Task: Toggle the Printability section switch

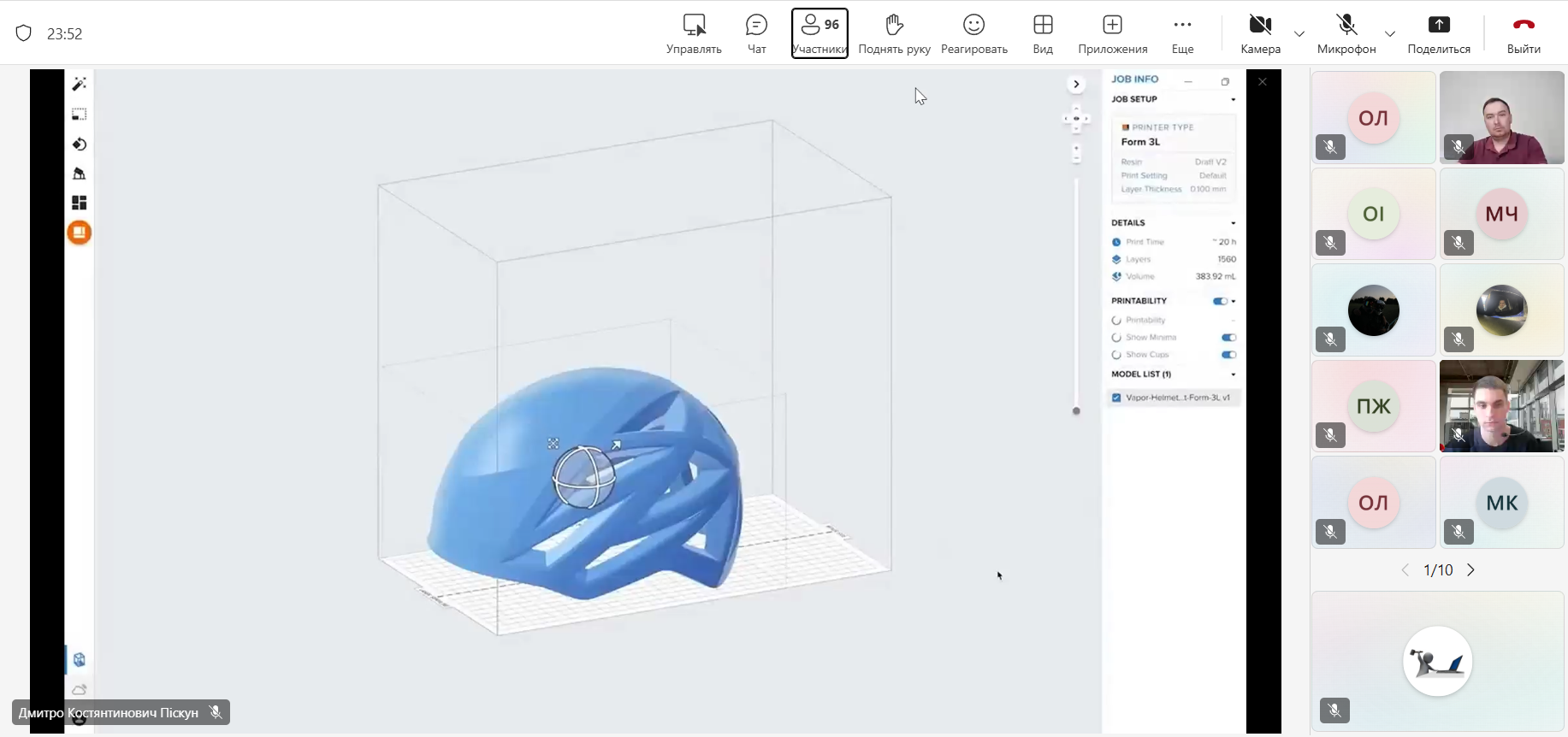Action: pyautogui.click(x=1220, y=301)
